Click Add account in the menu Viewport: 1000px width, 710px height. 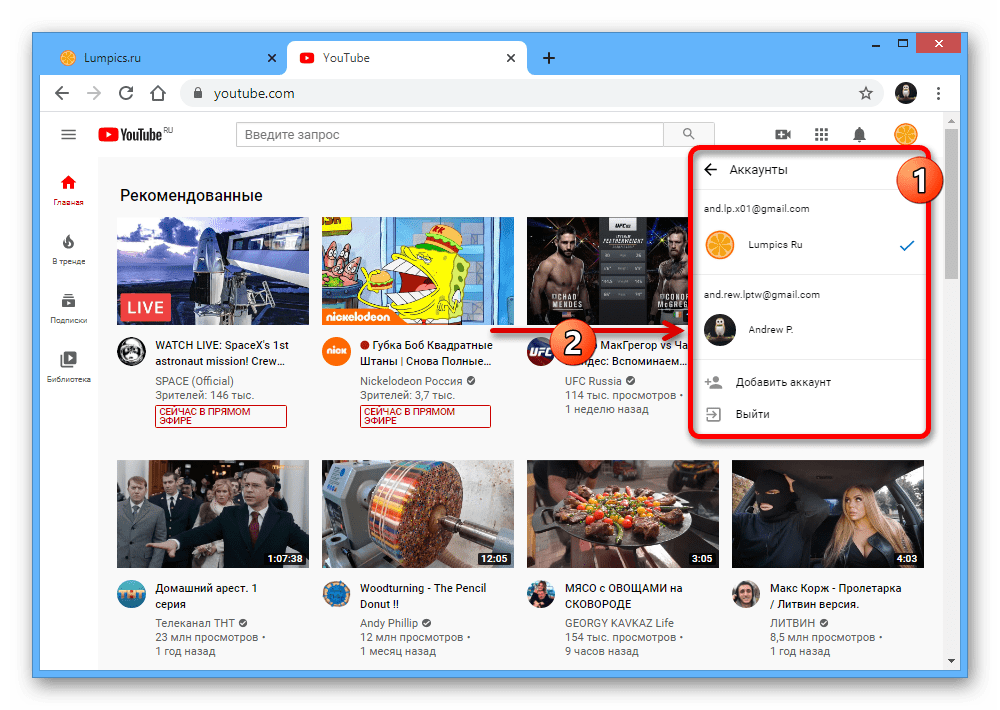point(782,382)
